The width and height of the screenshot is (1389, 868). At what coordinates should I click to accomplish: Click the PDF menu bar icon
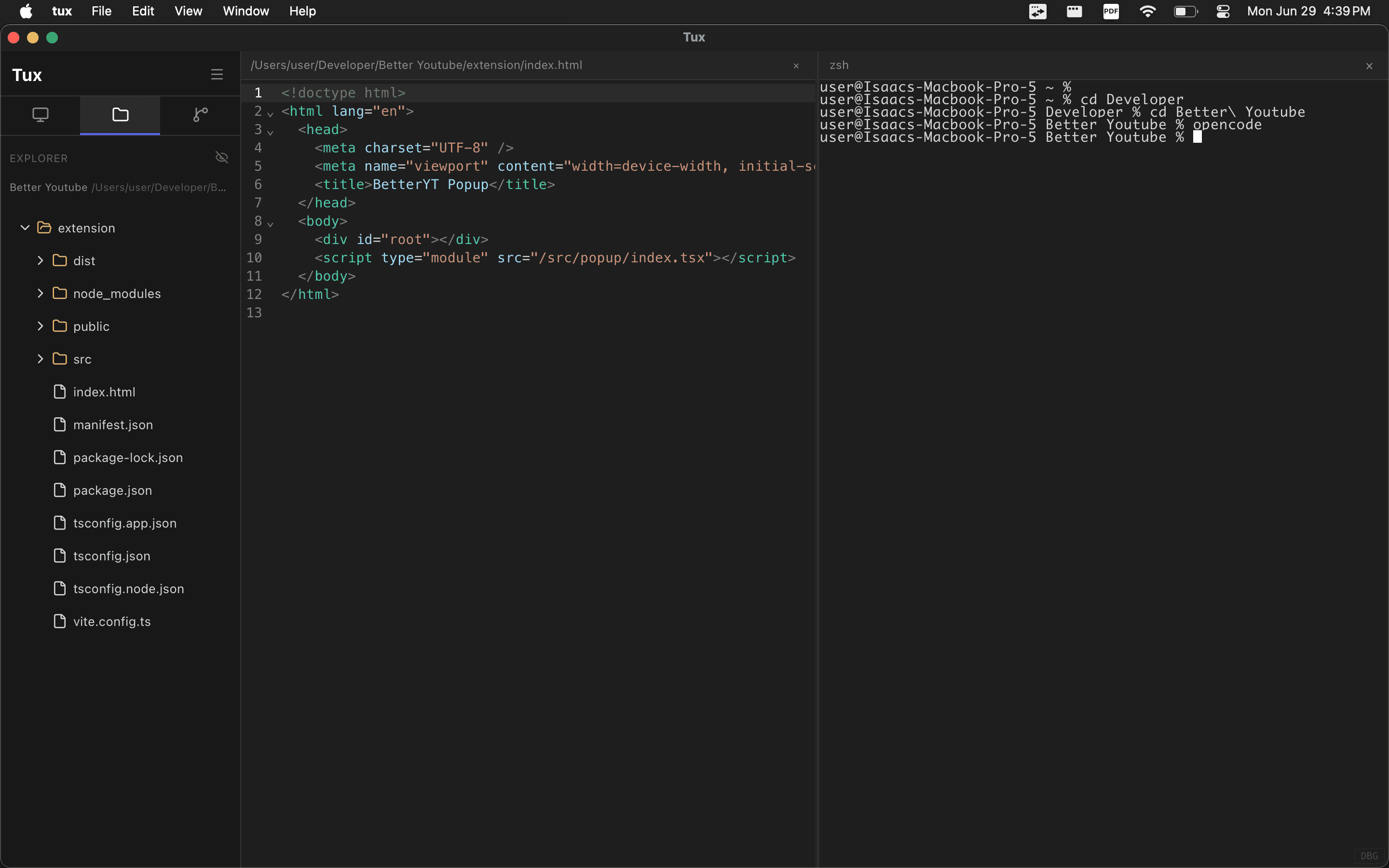[1111, 11]
